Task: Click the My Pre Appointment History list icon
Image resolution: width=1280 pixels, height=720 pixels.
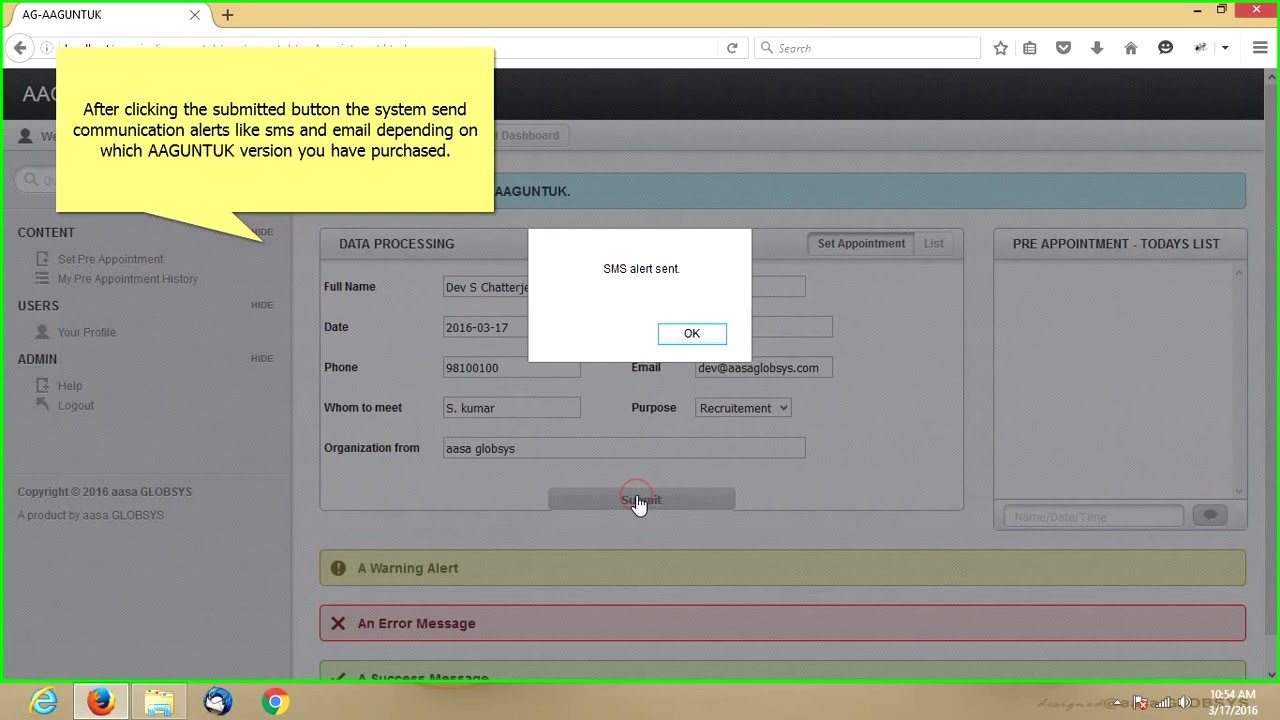Action: tap(42, 278)
